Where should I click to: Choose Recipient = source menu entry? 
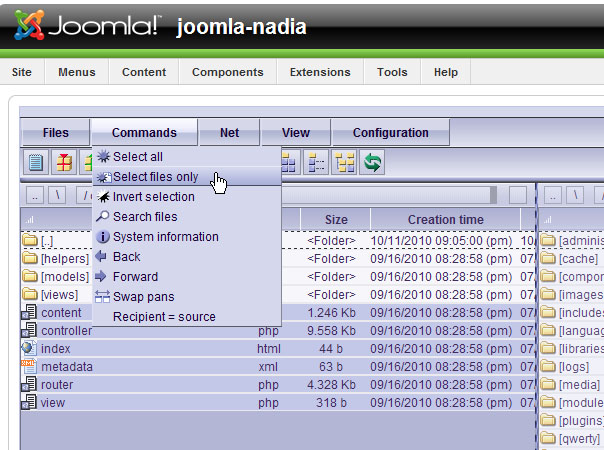click(x=187, y=316)
